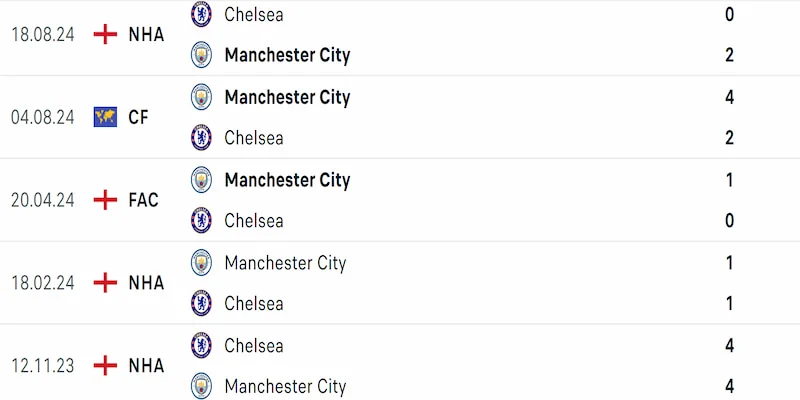The image size is (800, 400).
Task: Click England flag beside the FAC label
Action: tap(105, 200)
